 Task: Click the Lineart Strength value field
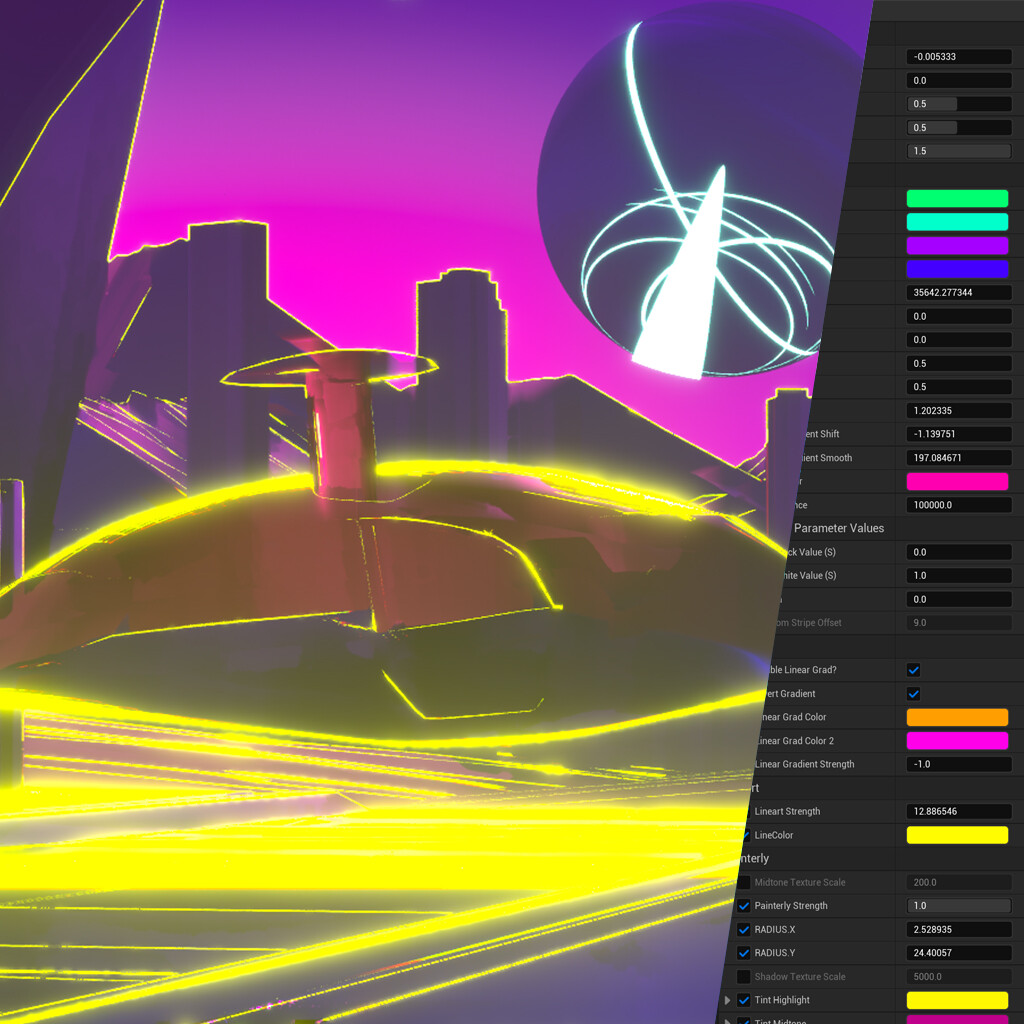click(x=957, y=811)
